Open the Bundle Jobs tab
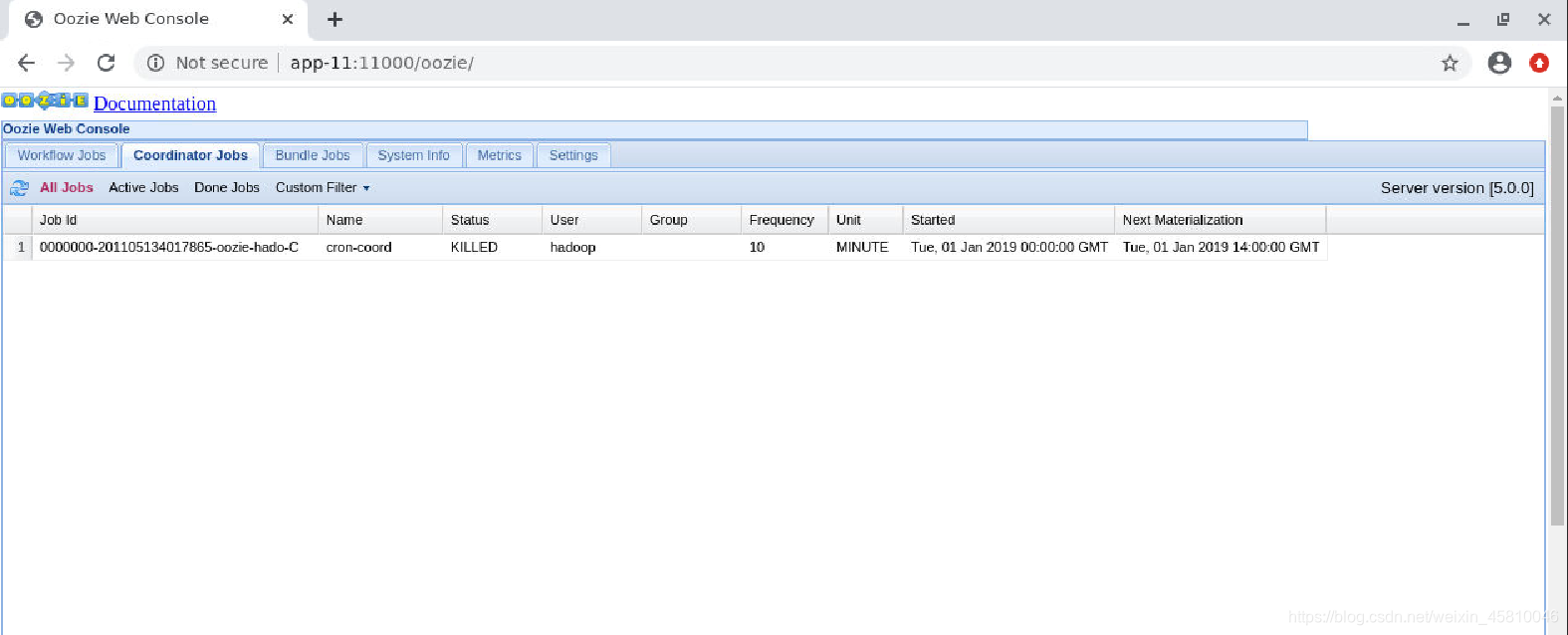This screenshot has height=635, width=1568. pos(313,155)
